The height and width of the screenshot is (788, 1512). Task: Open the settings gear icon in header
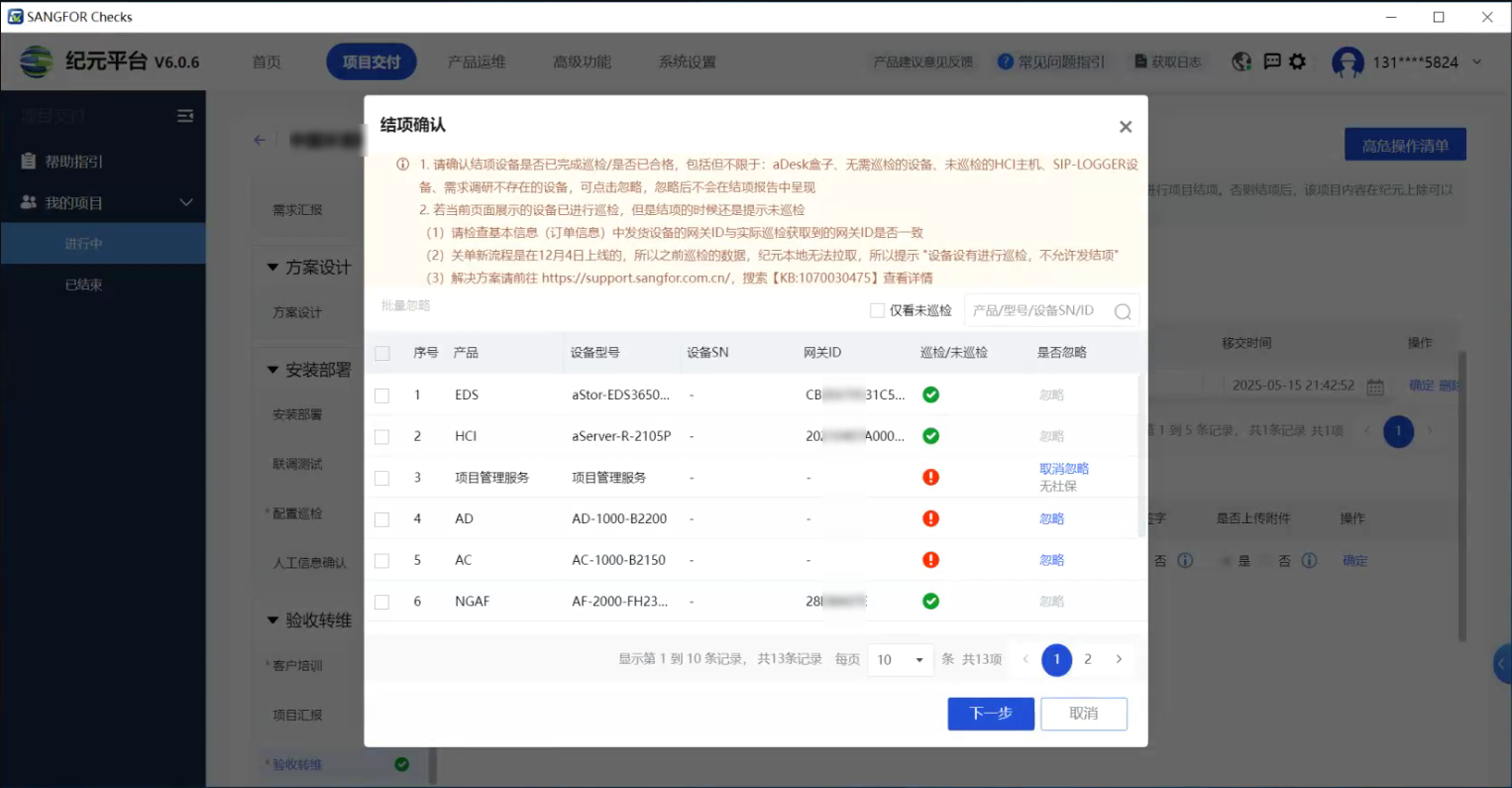pyautogui.click(x=1297, y=61)
